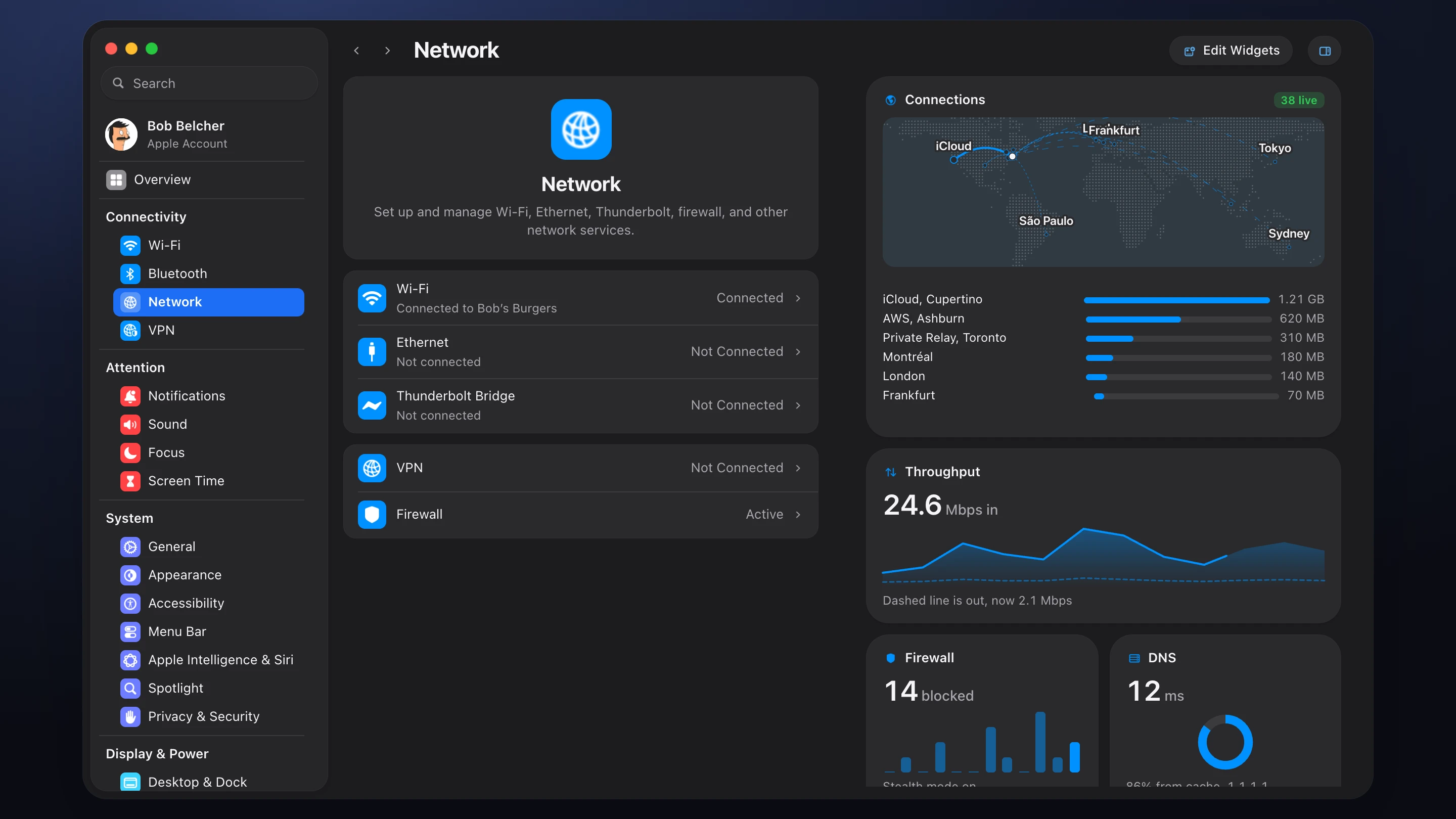
Task: Open General settings
Action: tap(208, 547)
